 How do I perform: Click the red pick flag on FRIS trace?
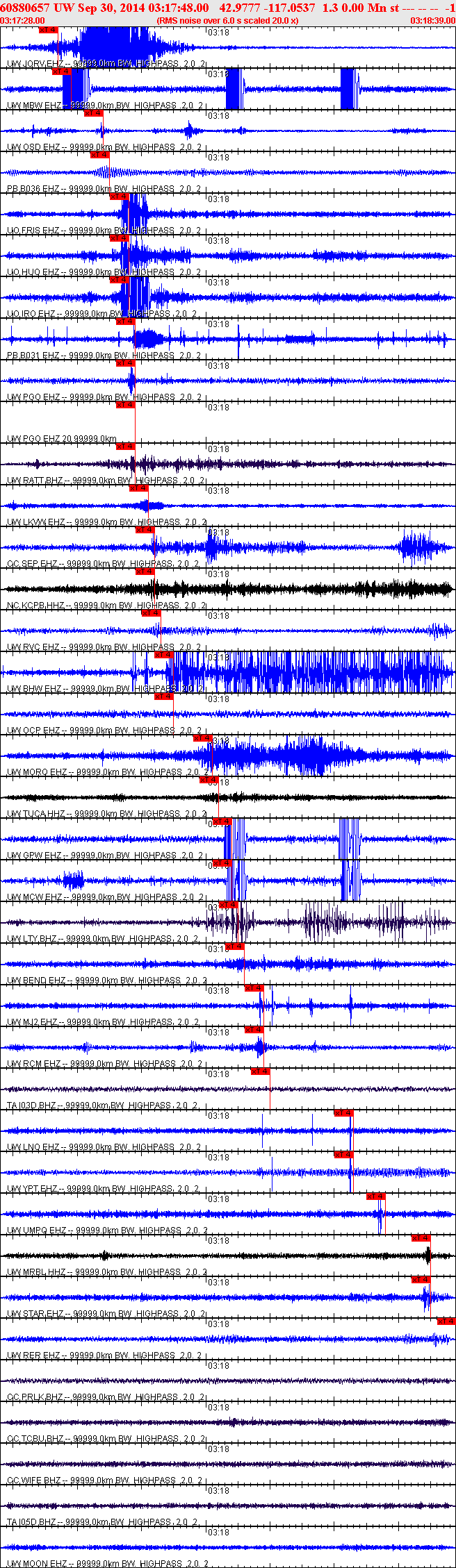[120, 196]
